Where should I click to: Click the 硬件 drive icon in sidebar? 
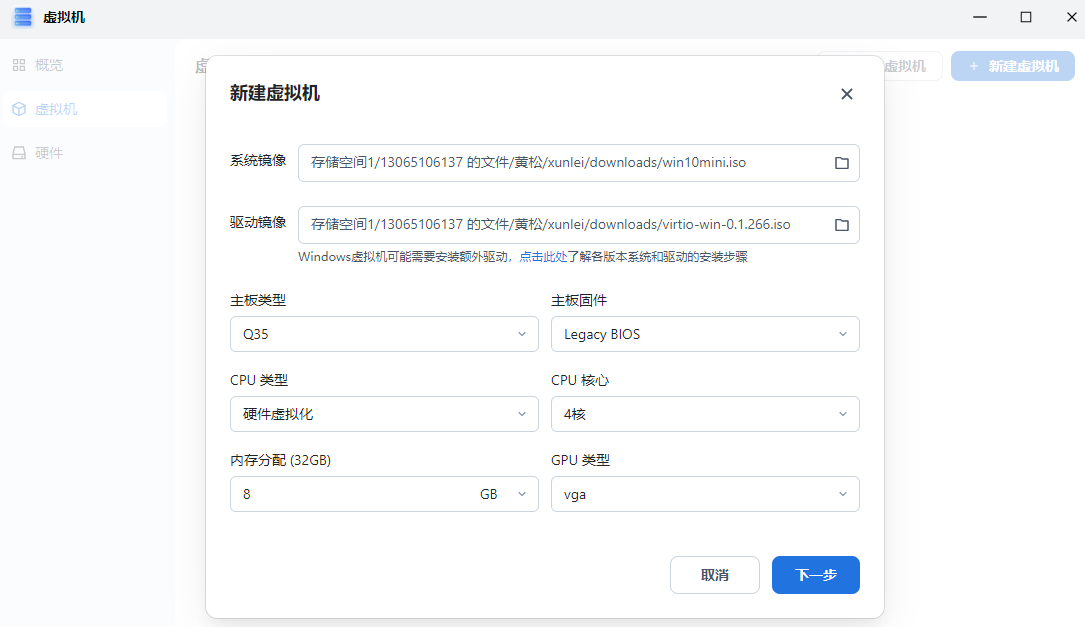tap(19, 153)
